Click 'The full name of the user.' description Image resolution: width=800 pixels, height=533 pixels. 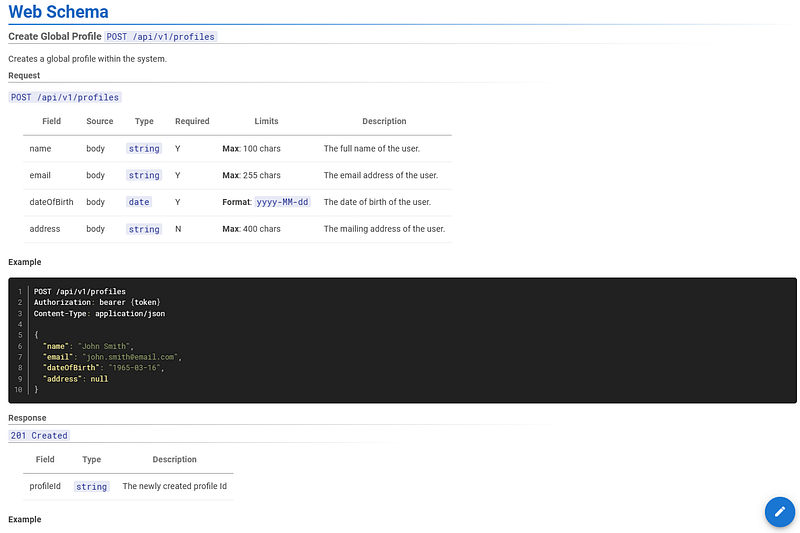tap(371, 148)
